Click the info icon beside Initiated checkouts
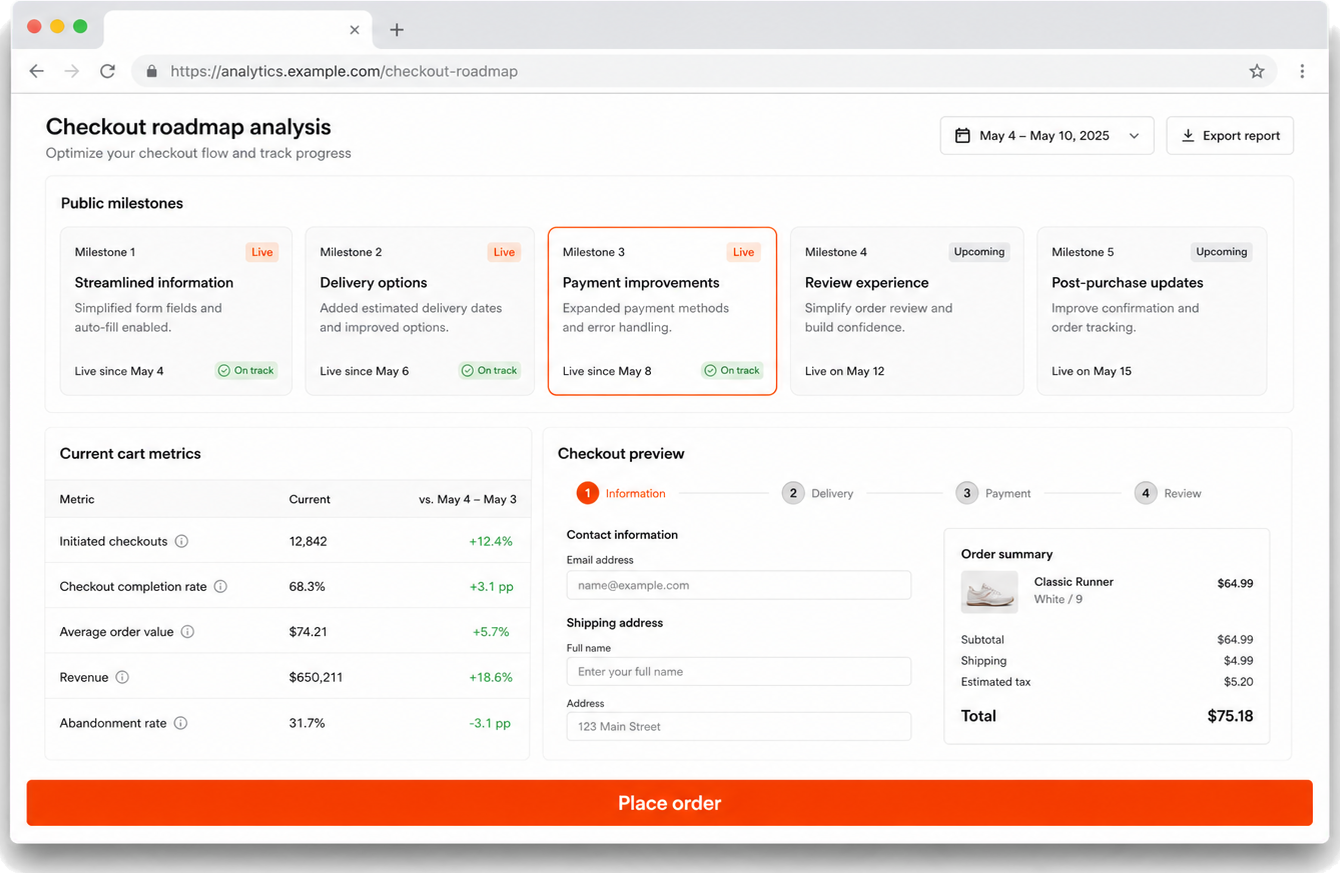The width and height of the screenshot is (1340, 873). point(182,541)
